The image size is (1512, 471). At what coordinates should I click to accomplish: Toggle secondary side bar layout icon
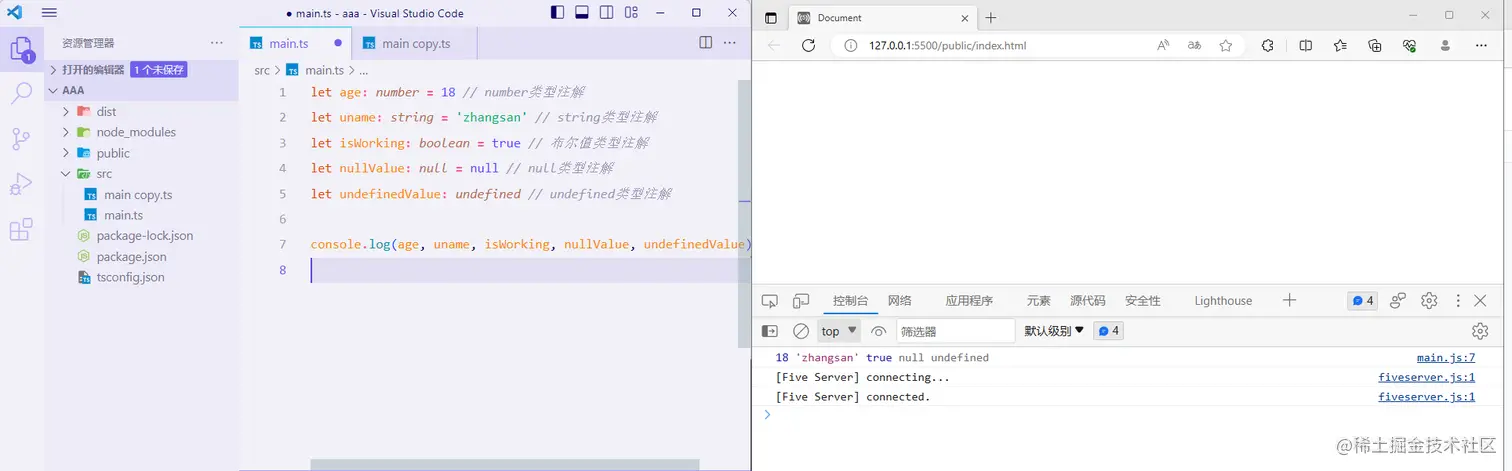pos(606,13)
